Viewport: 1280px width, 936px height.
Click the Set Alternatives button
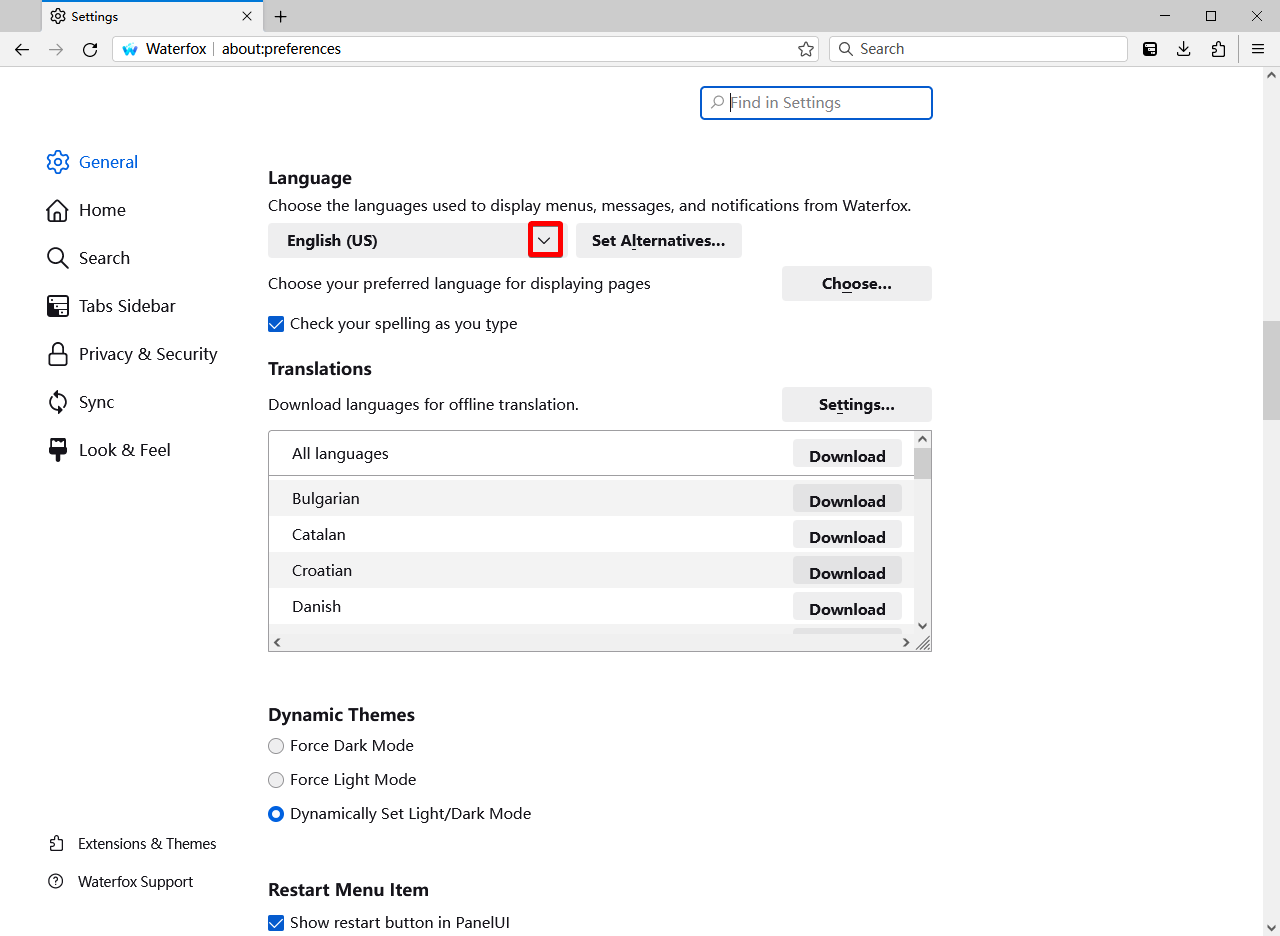point(658,240)
